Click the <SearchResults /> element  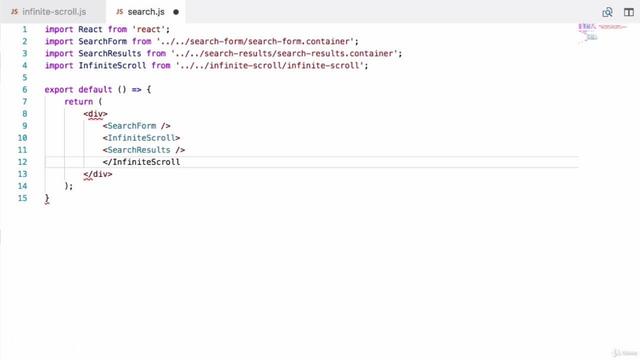(144, 150)
